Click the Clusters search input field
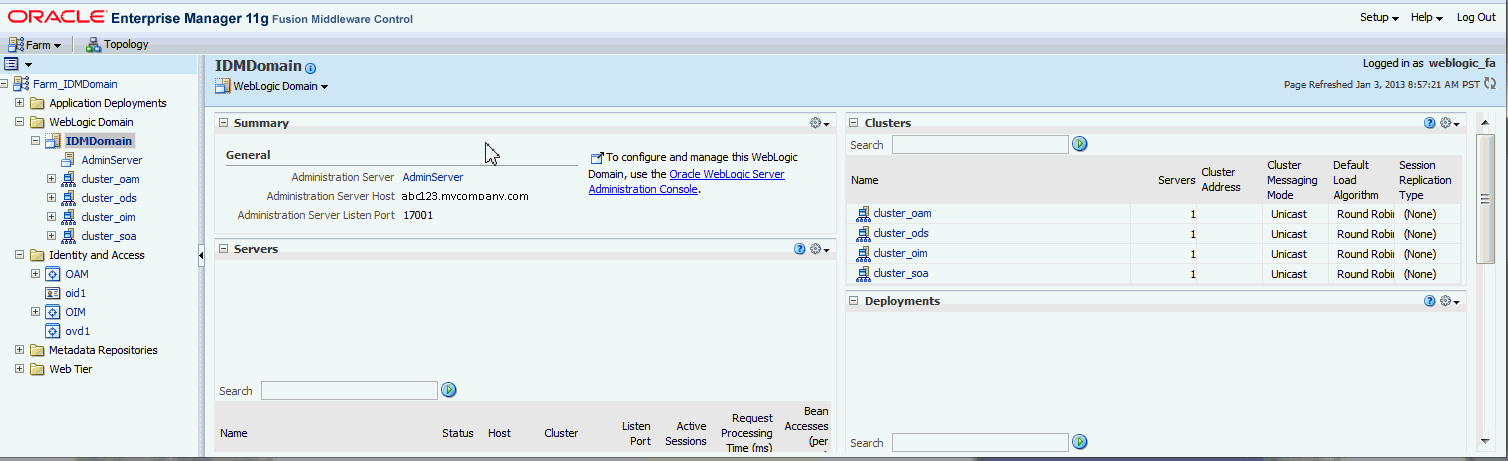 pos(980,144)
